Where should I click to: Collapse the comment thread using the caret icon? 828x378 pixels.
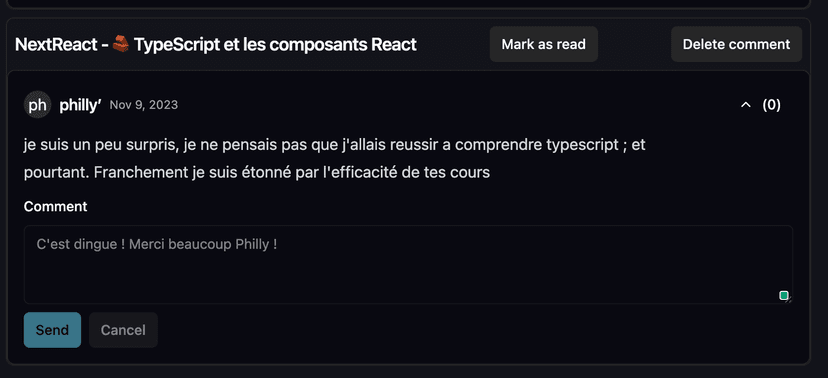pos(746,105)
